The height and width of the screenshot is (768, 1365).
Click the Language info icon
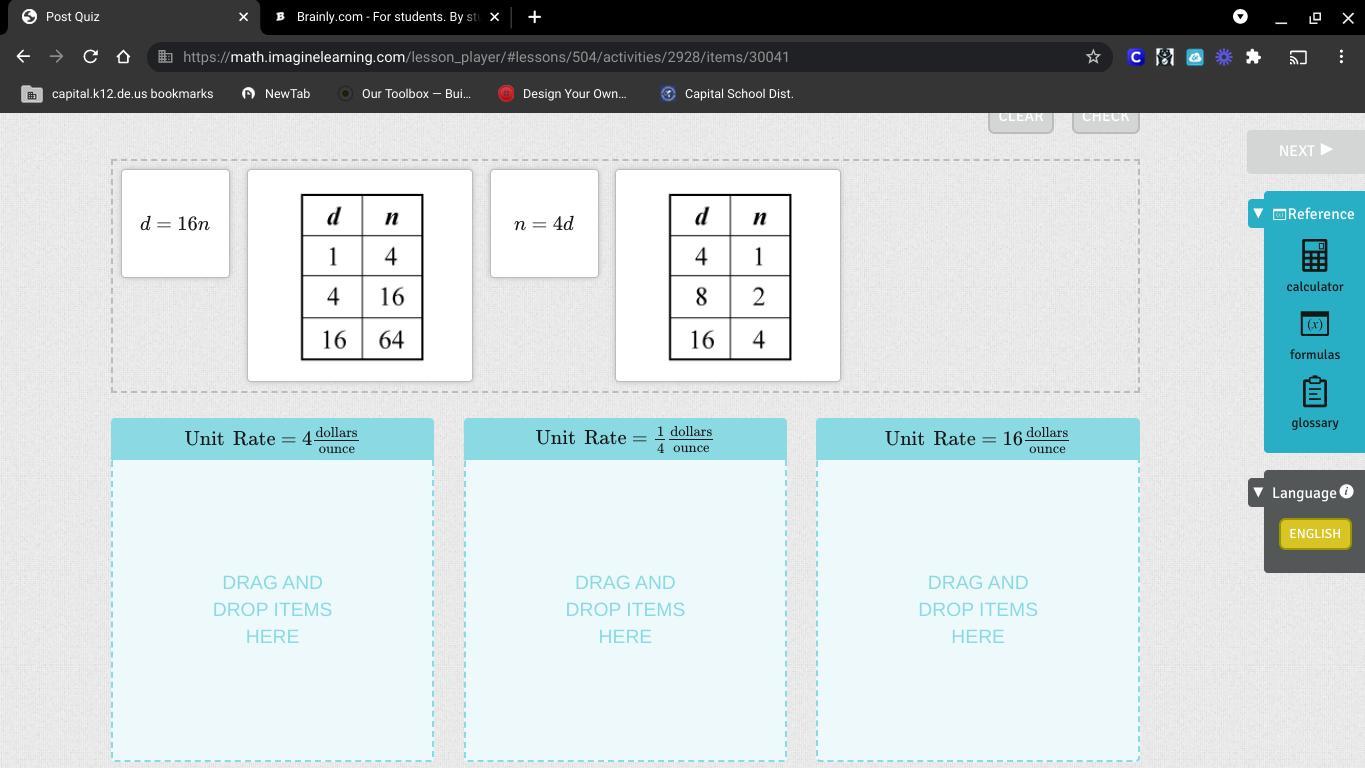click(1346, 491)
